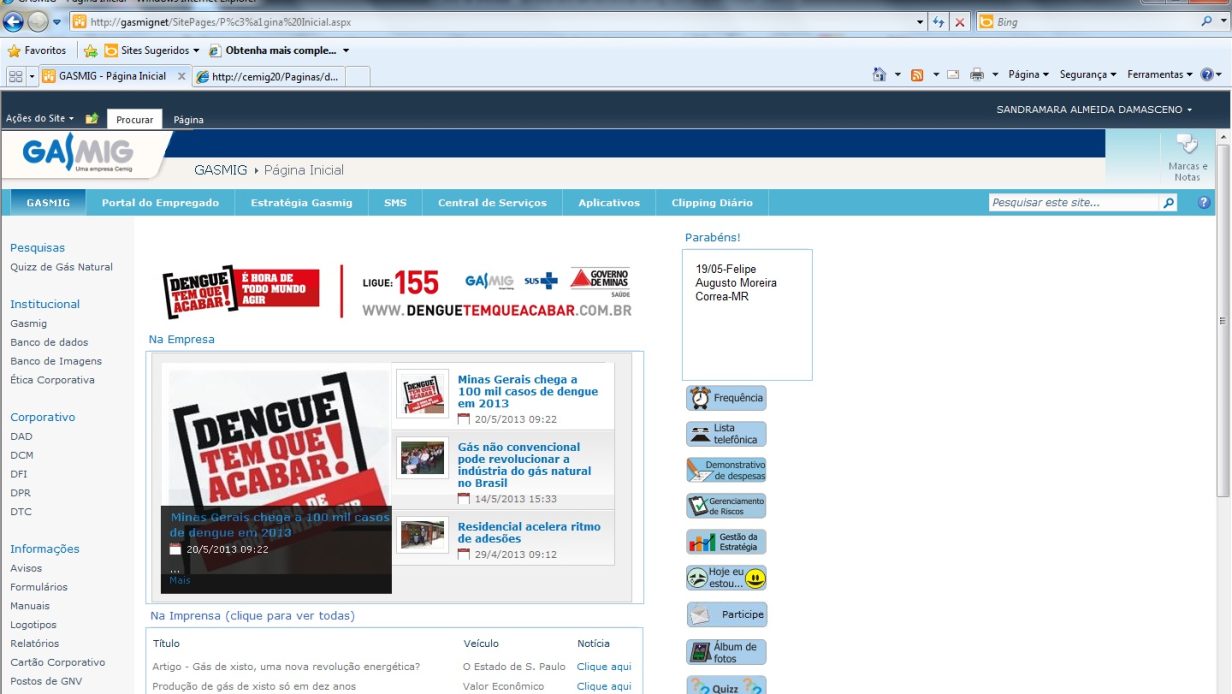Viewport: 1232px width, 694px height.
Task: Click the Pesquisar este site search field
Action: coord(1073,203)
